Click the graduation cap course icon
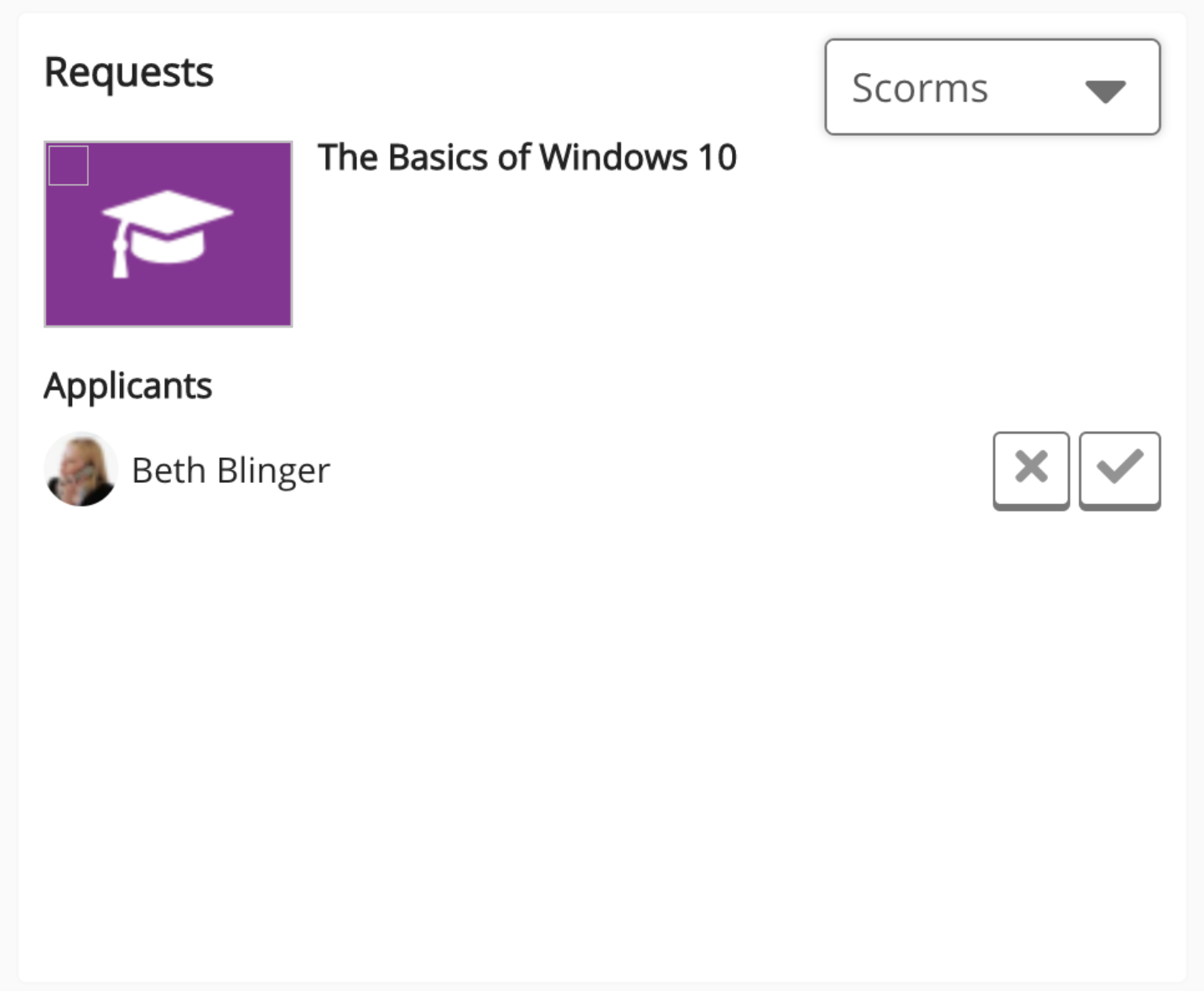The height and width of the screenshot is (991, 1204). [x=168, y=231]
